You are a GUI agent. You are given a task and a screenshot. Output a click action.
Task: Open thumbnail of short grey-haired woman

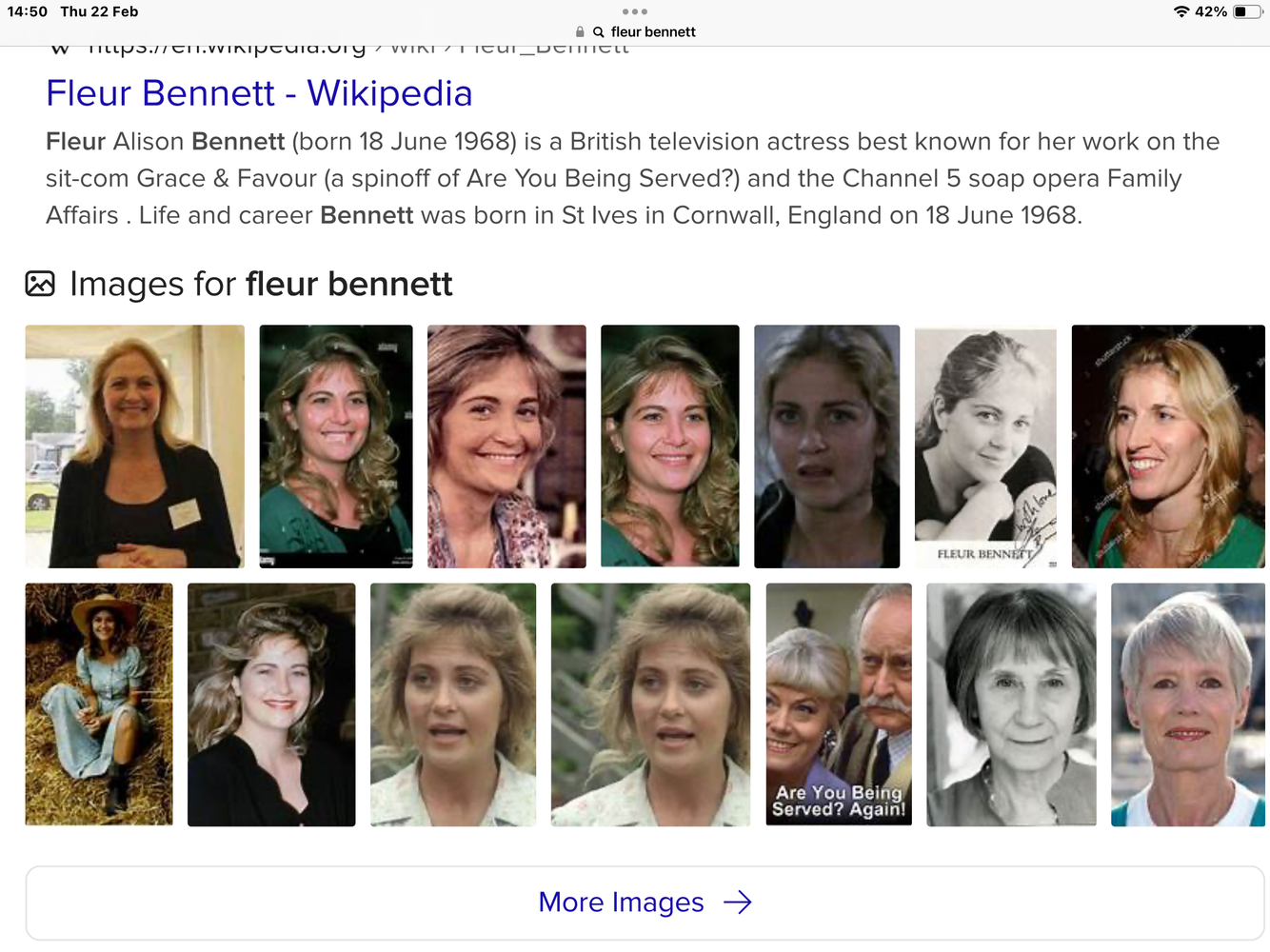point(1188,704)
